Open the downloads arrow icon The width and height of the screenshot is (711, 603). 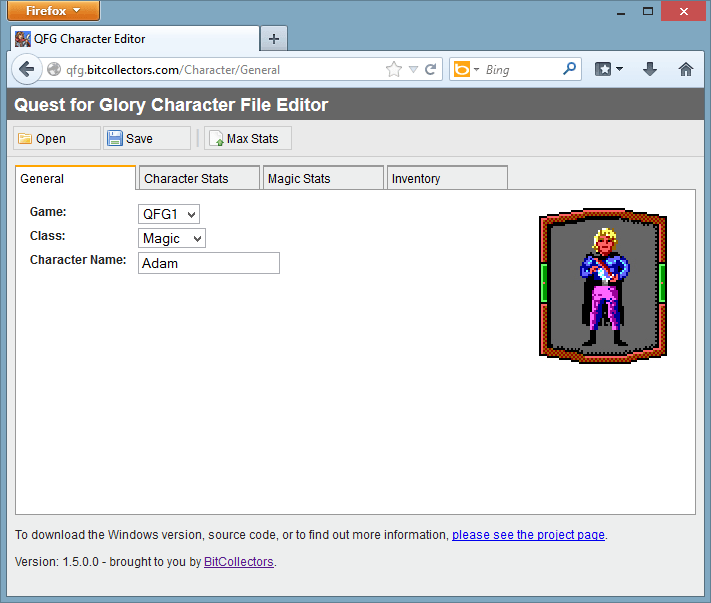click(x=650, y=69)
